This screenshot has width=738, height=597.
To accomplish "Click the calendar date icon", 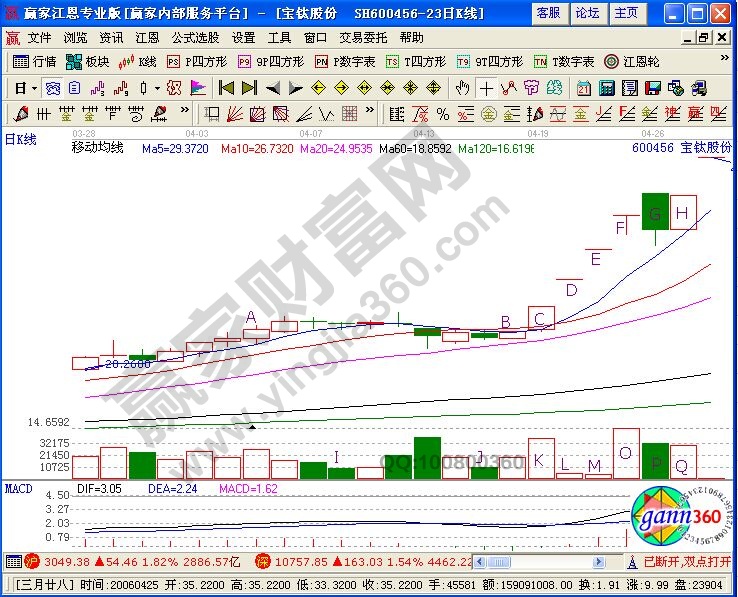I will point(583,88).
